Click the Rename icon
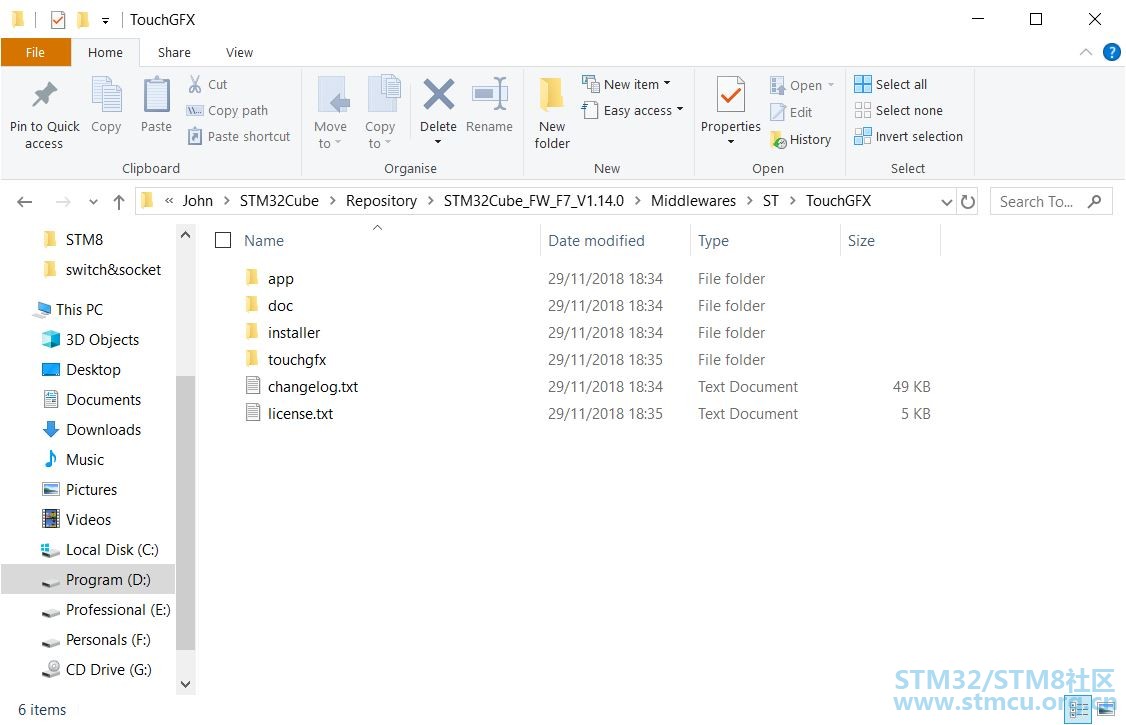 (x=490, y=94)
